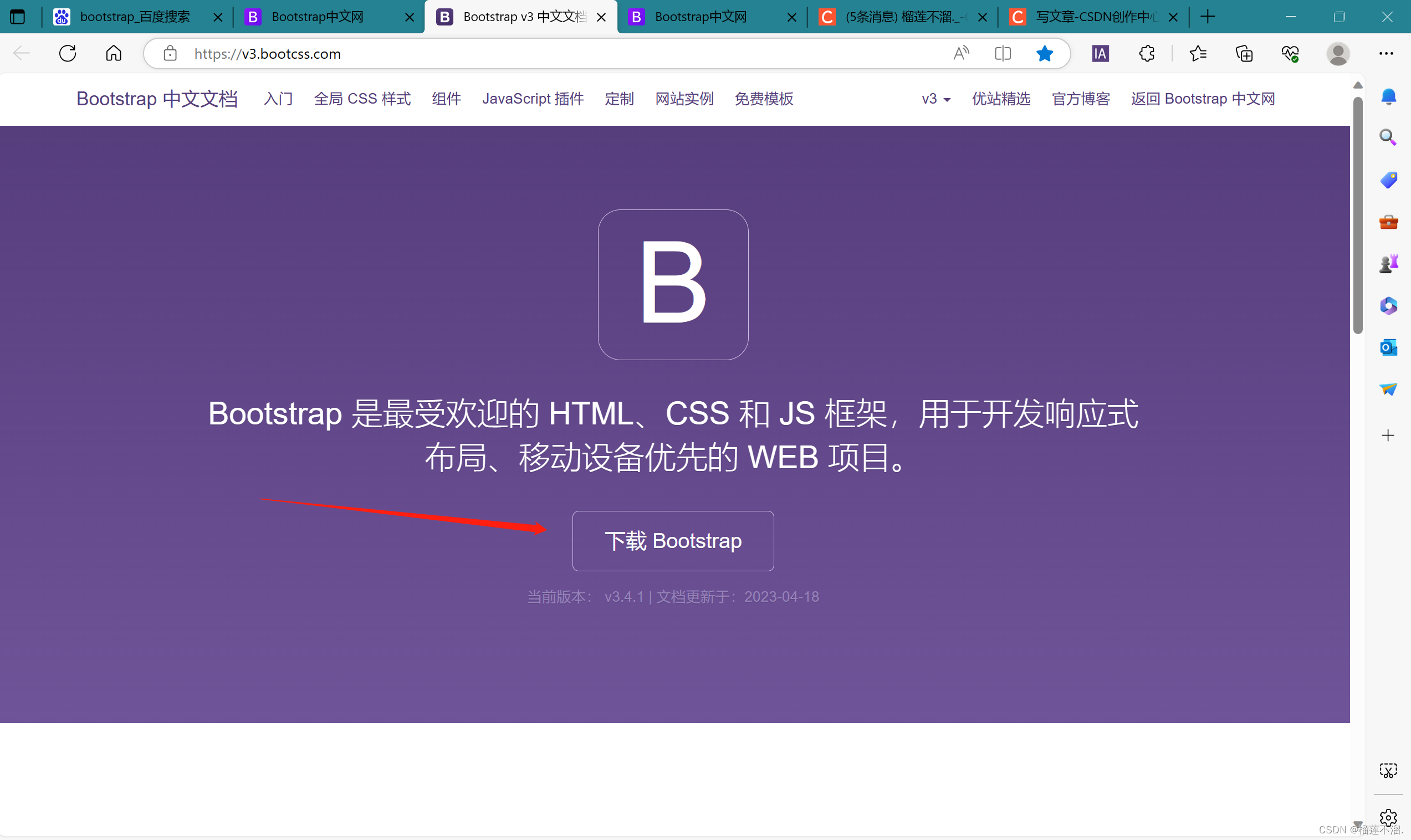The height and width of the screenshot is (840, 1411).
Task: Expand the v3 version dropdown
Action: pyautogui.click(x=935, y=99)
